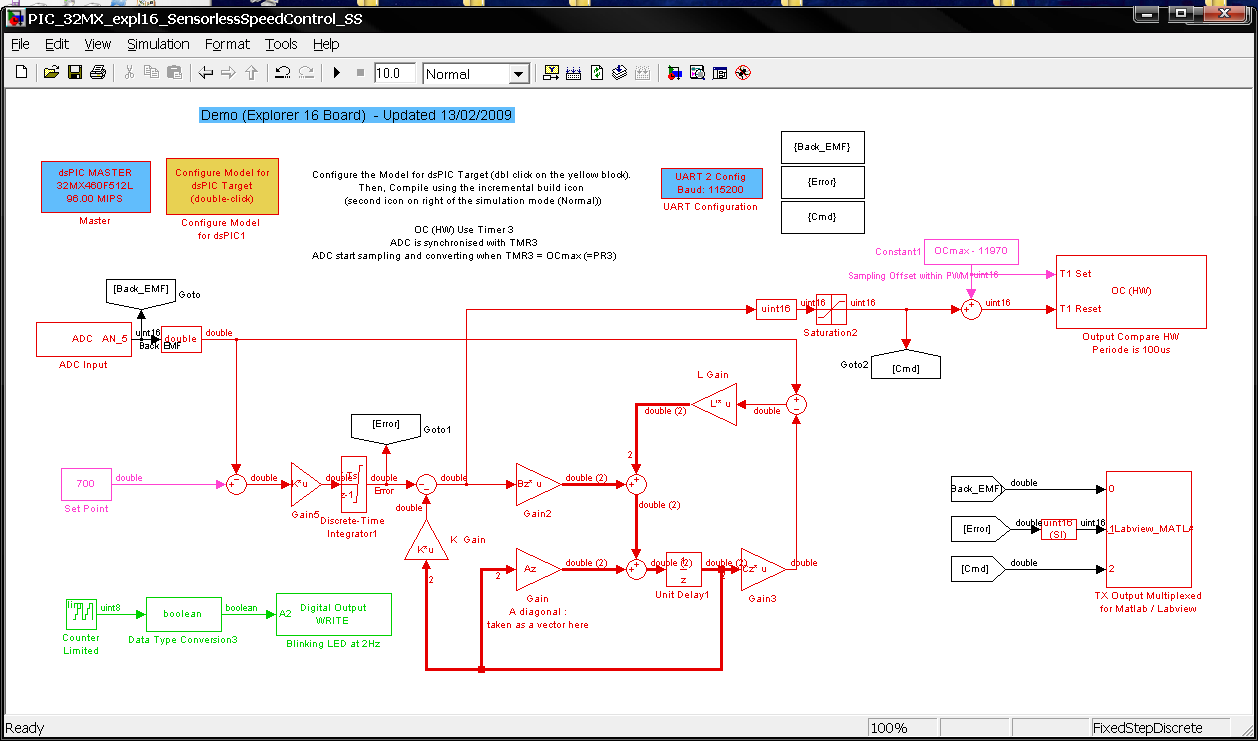Click the Build subsystem layered icon
The height and width of the screenshot is (741, 1258).
point(619,73)
